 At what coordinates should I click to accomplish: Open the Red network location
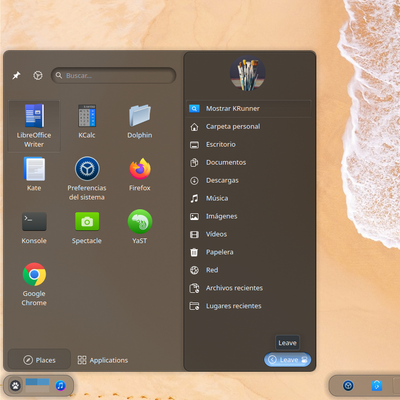(249, 270)
